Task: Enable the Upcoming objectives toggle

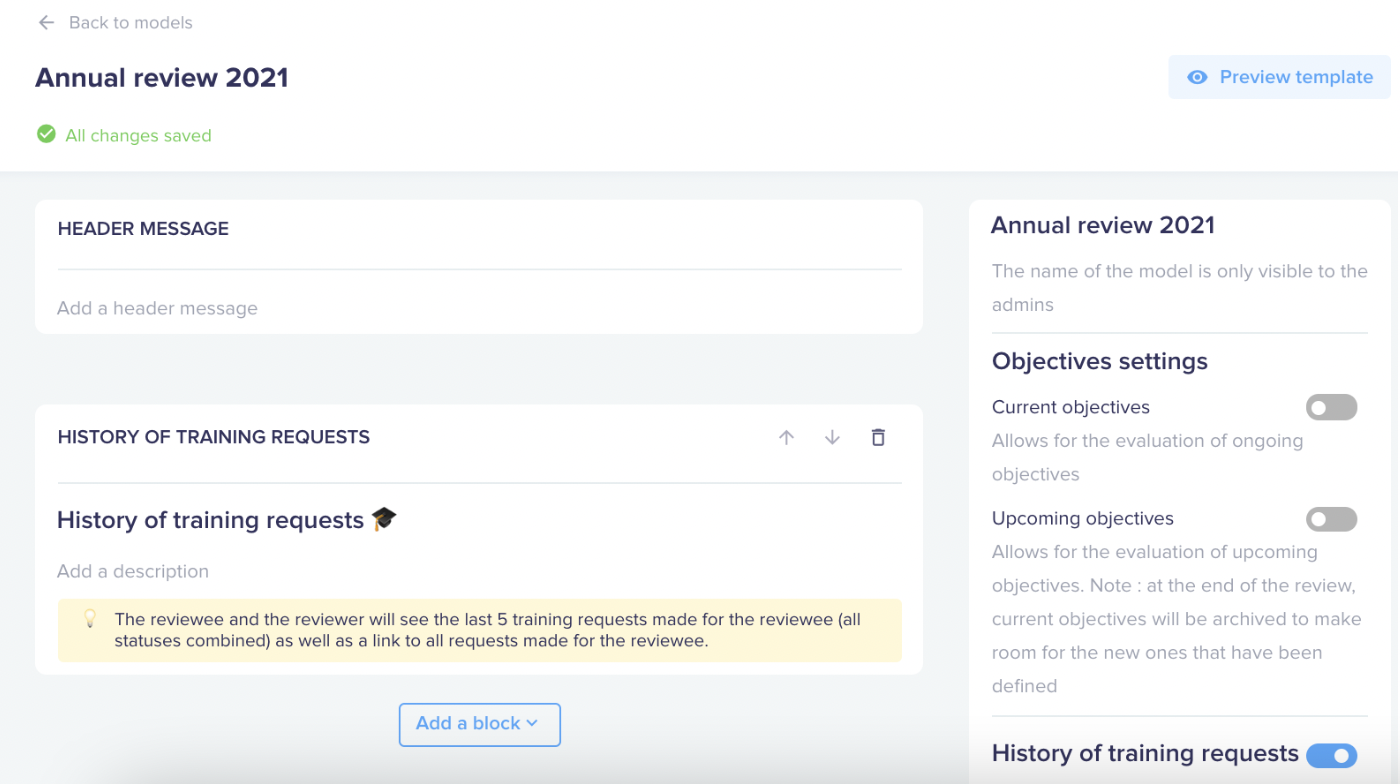Action: tap(1331, 519)
